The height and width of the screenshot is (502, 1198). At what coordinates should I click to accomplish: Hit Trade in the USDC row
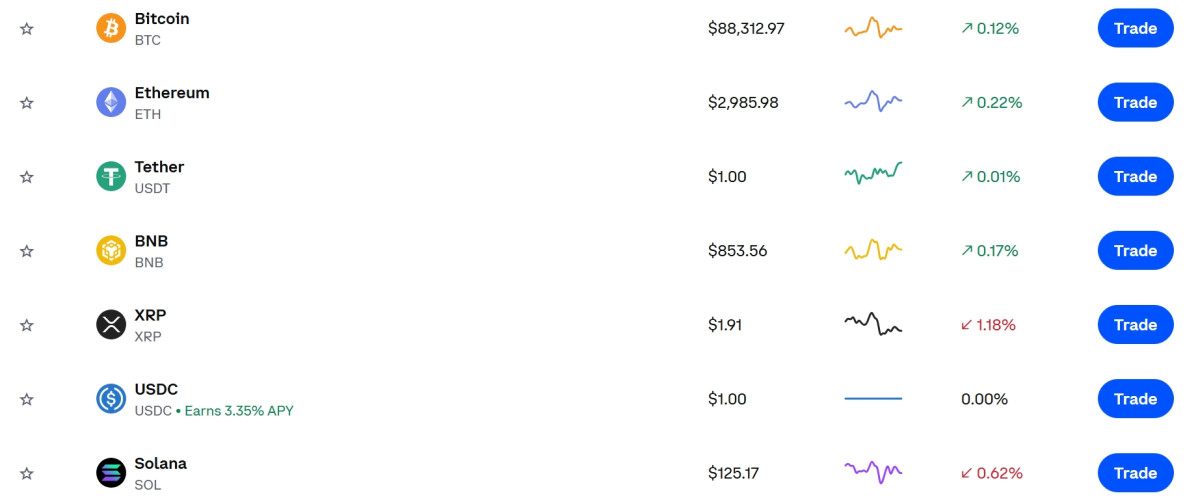(1135, 399)
